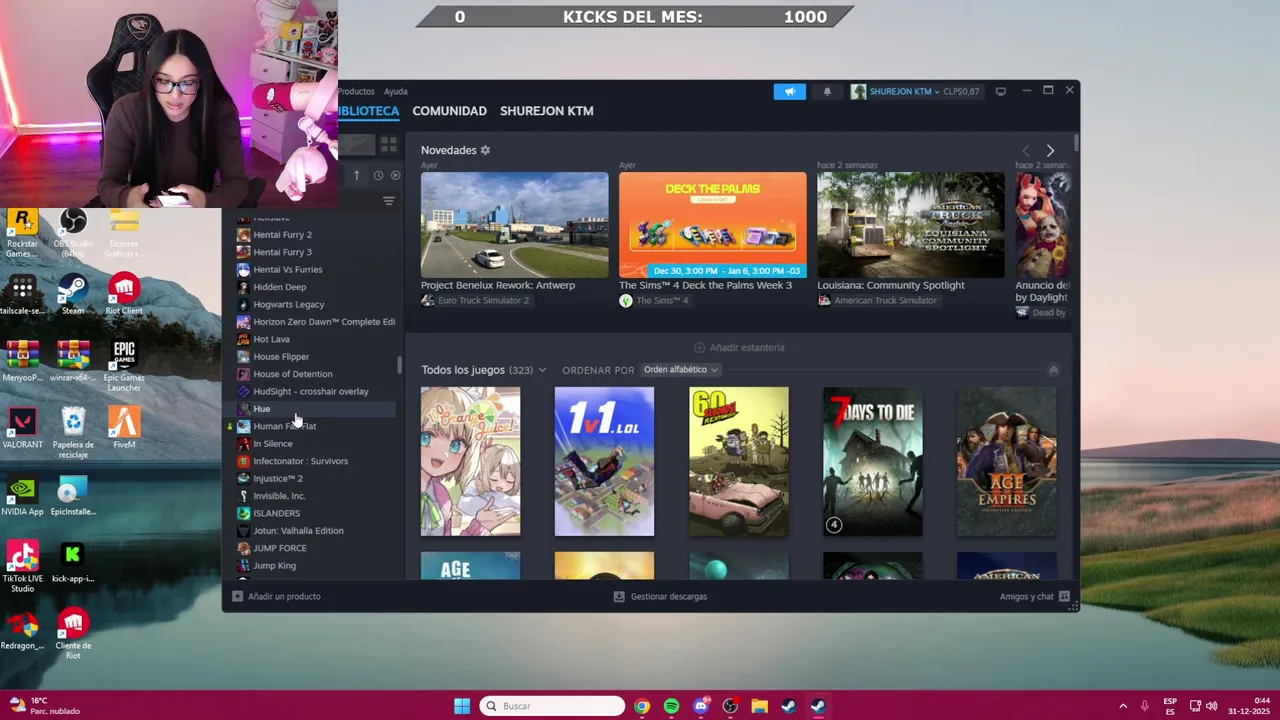Click Añadir estantería
This screenshot has height=720, width=1280.
point(739,347)
